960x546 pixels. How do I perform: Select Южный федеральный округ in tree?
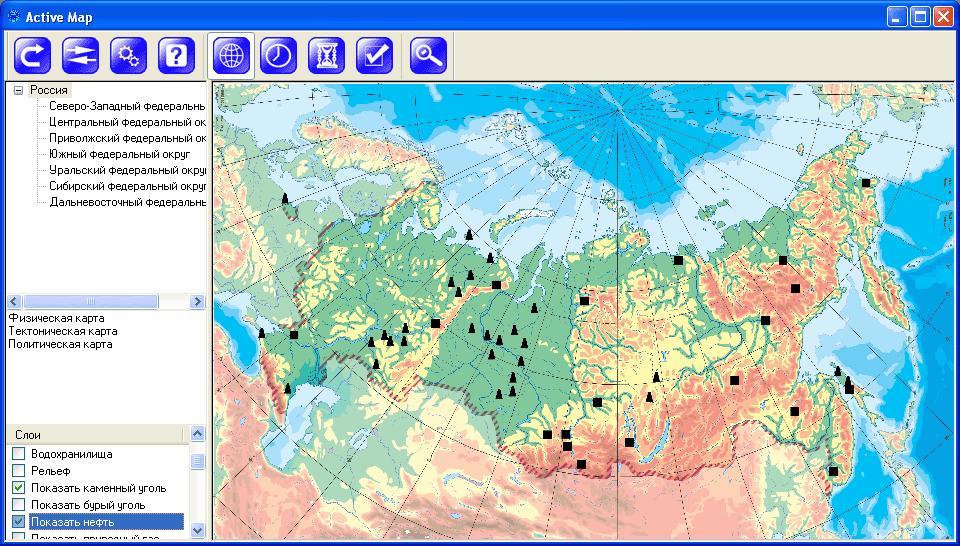(x=119, y=154)
